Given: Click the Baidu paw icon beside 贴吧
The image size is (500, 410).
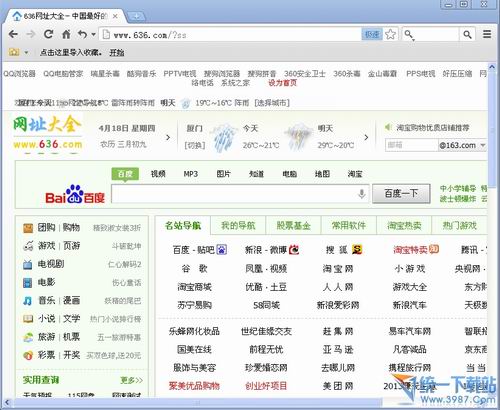Looking at the screenshot, I should click(222, 250).
